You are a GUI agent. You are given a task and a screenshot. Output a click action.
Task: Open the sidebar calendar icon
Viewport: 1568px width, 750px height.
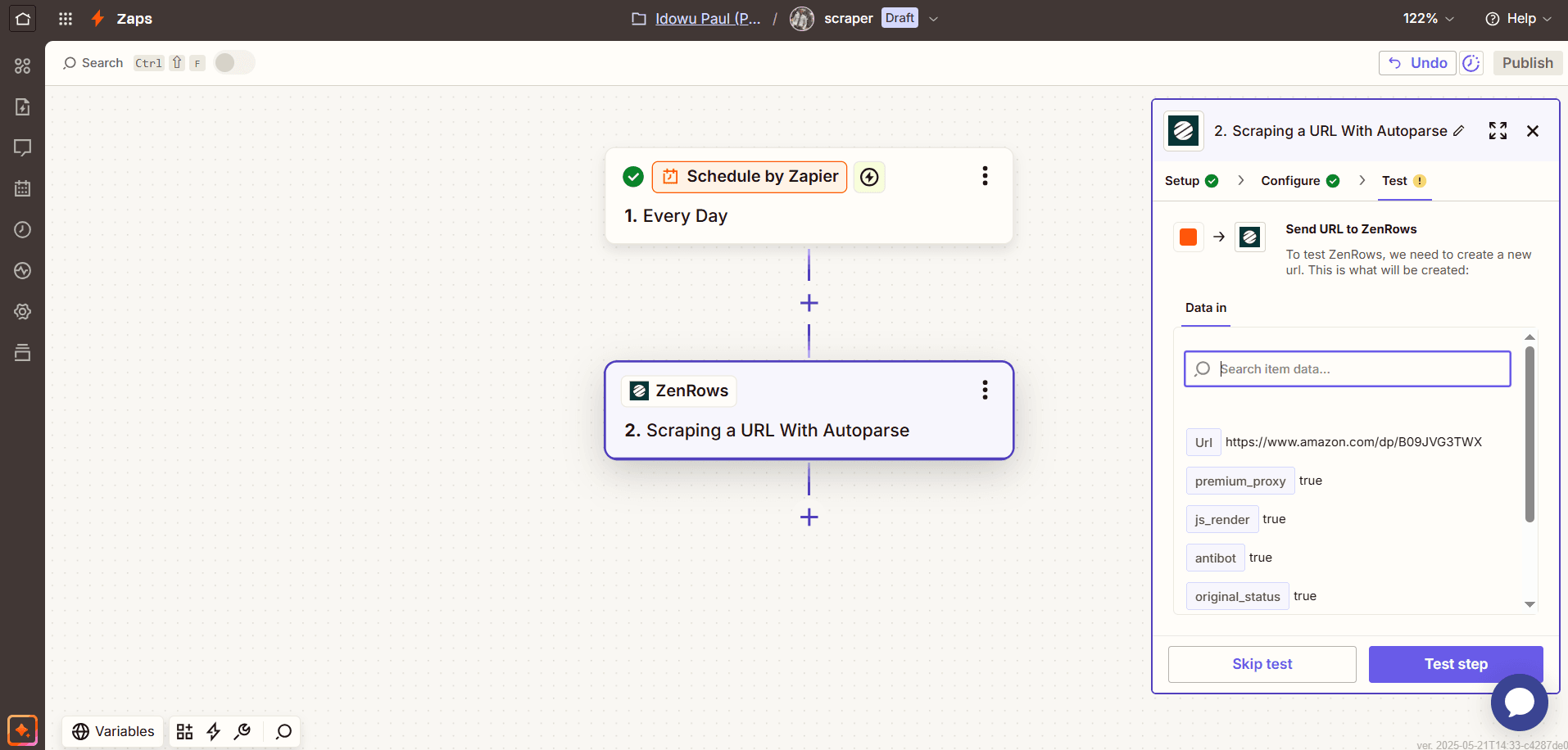(22, 188)
